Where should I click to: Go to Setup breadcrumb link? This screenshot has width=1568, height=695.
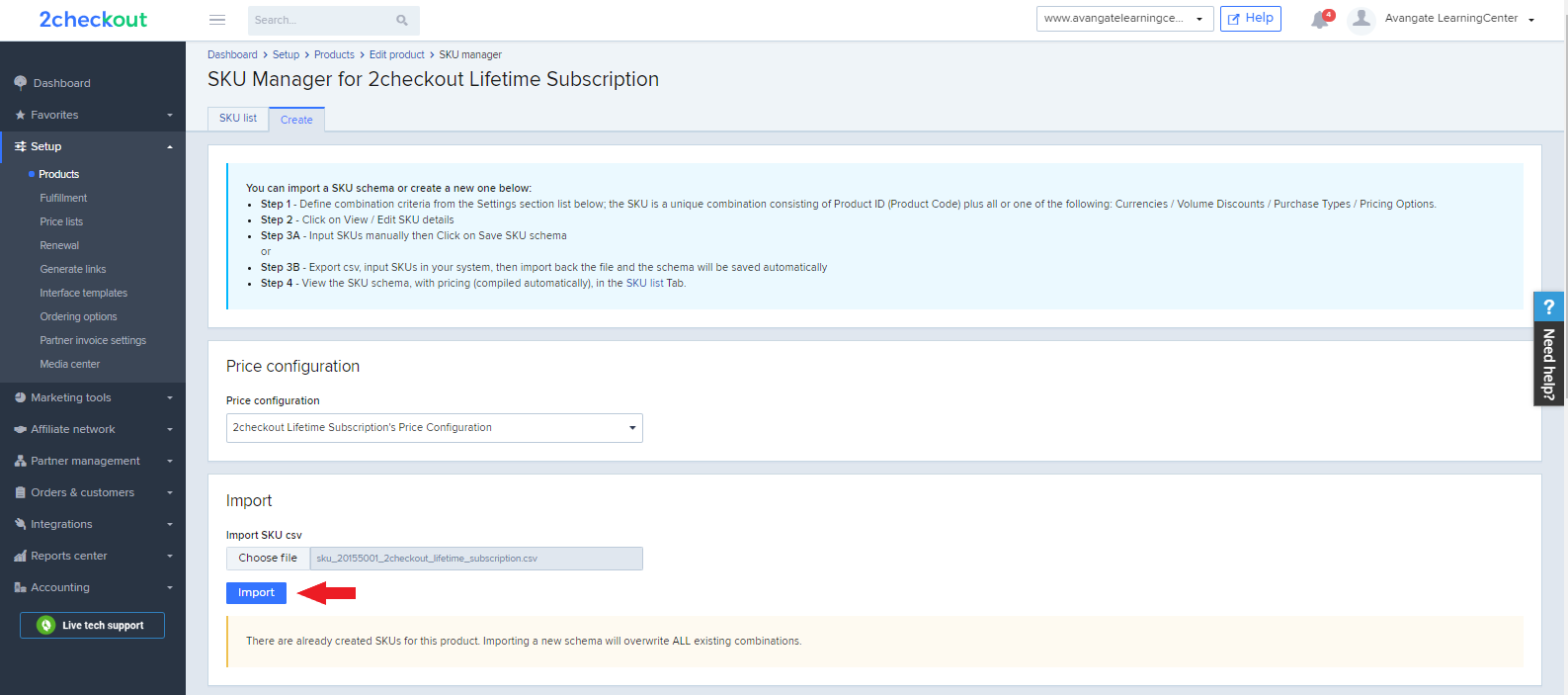point(286,54)
